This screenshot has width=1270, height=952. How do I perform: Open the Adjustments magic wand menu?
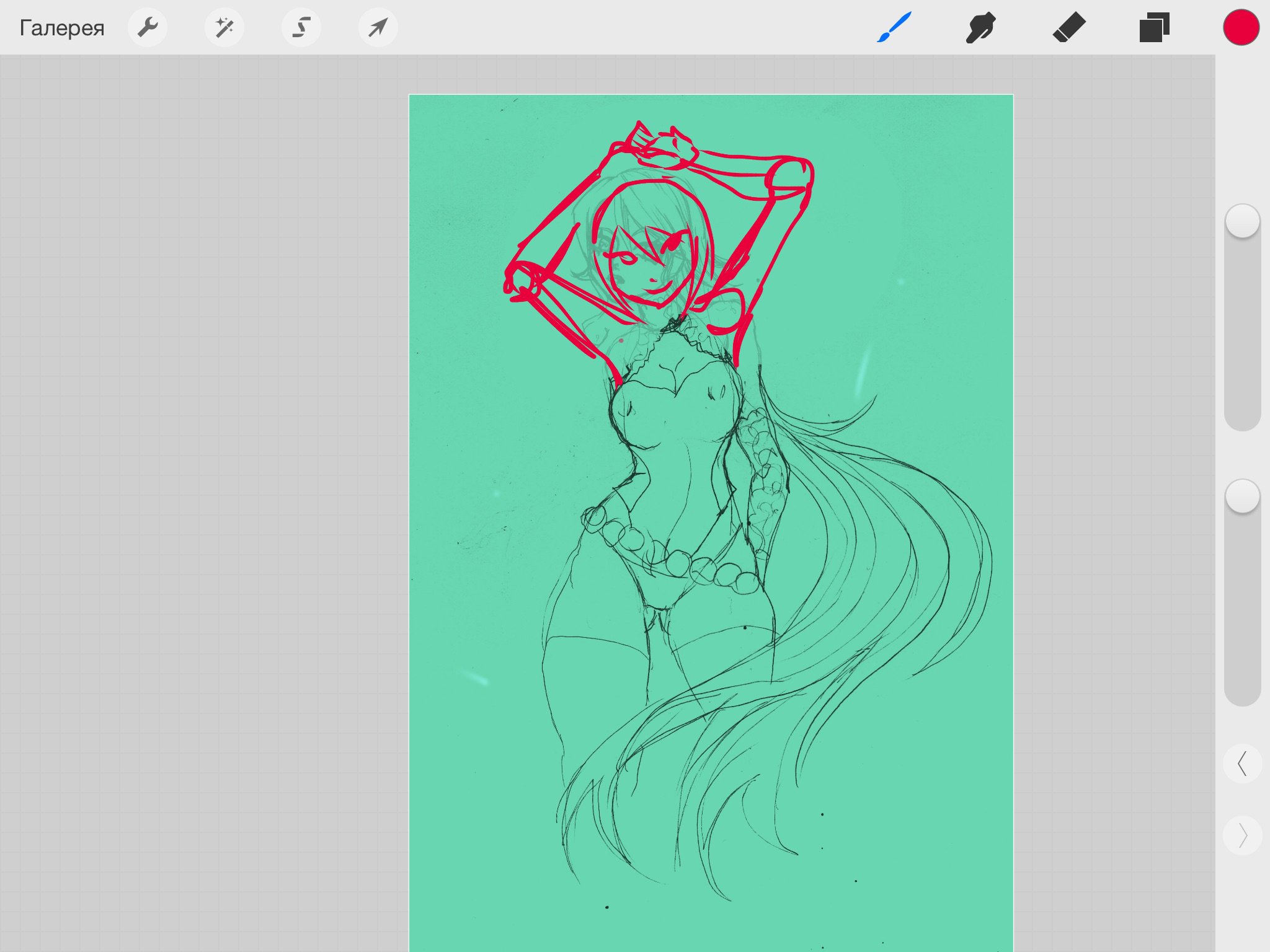tap(224, 27)
